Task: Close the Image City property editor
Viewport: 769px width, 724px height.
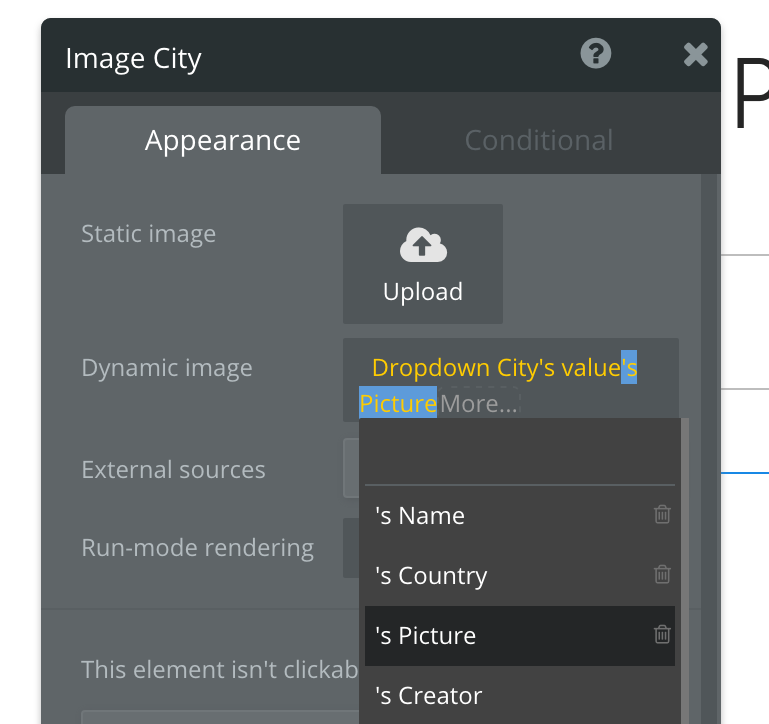Action: click(695, 55)
